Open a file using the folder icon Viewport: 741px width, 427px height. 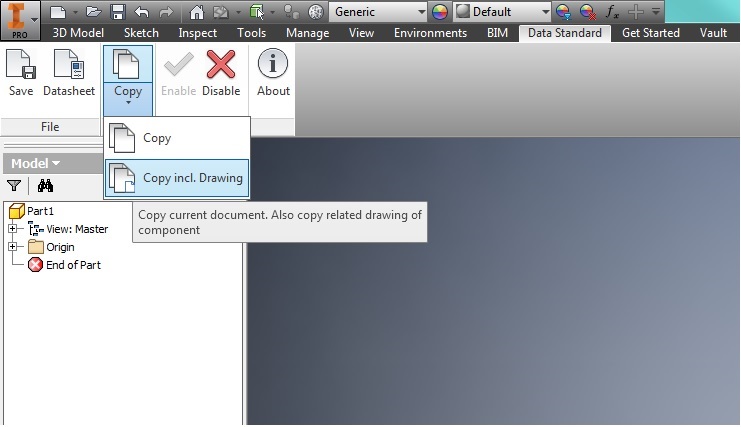click(x=94, y=12)
